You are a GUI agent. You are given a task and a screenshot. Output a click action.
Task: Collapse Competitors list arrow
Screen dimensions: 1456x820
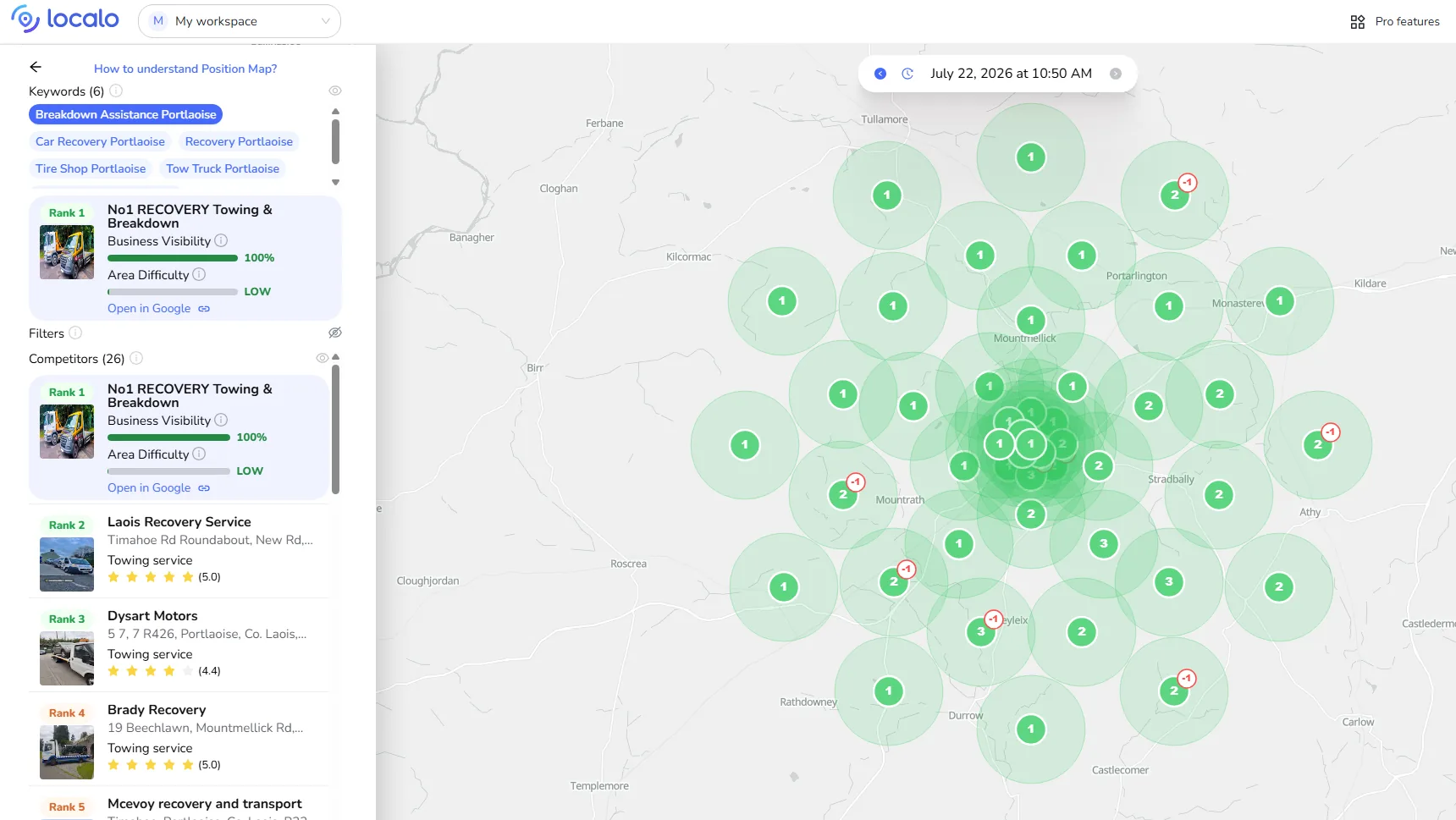(336, 357)
